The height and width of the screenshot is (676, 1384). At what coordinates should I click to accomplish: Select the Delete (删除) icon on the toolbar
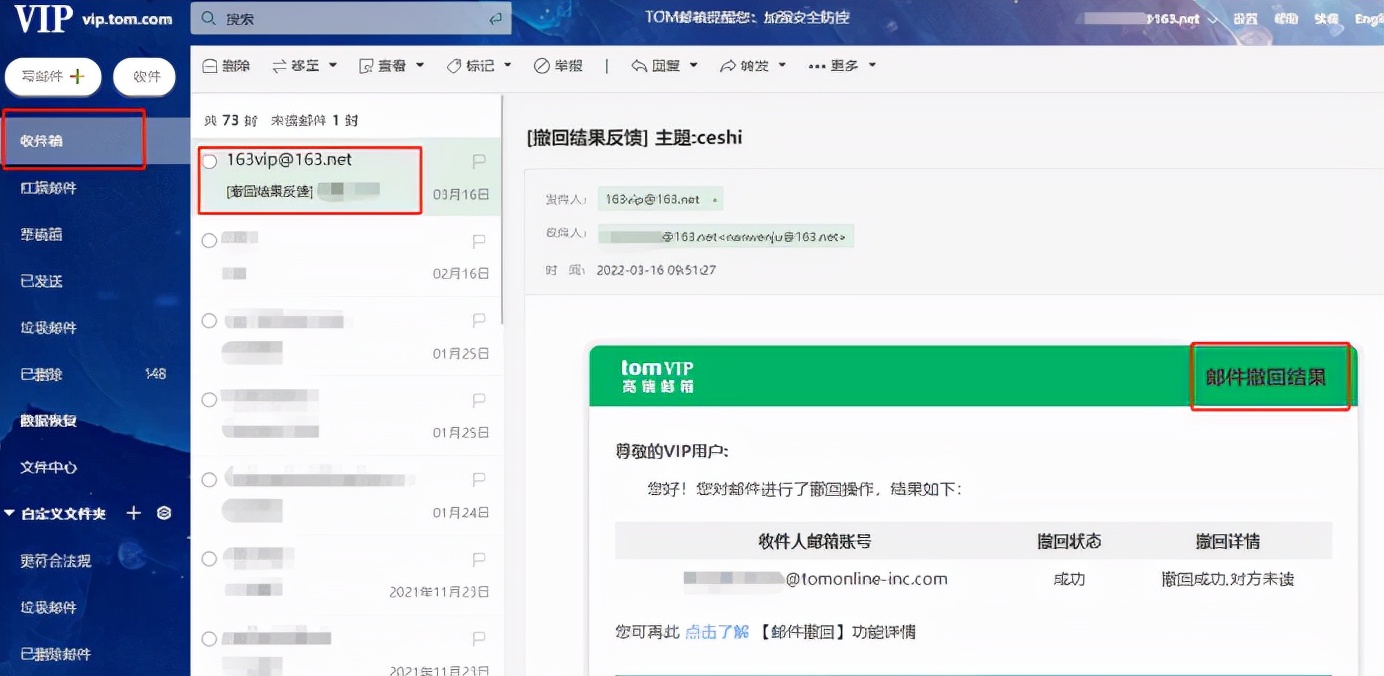pos(225,66)
